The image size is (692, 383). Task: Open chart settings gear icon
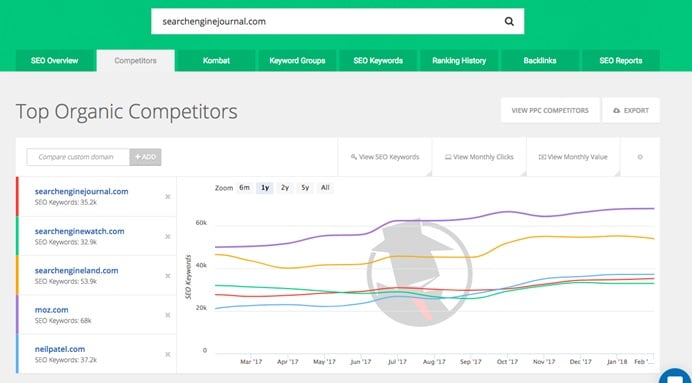[640, 157]
